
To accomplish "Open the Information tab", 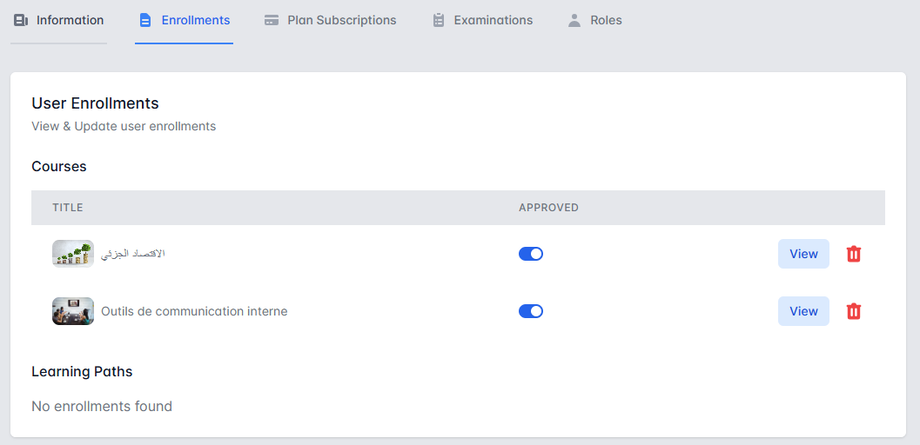I will point(69,20).
